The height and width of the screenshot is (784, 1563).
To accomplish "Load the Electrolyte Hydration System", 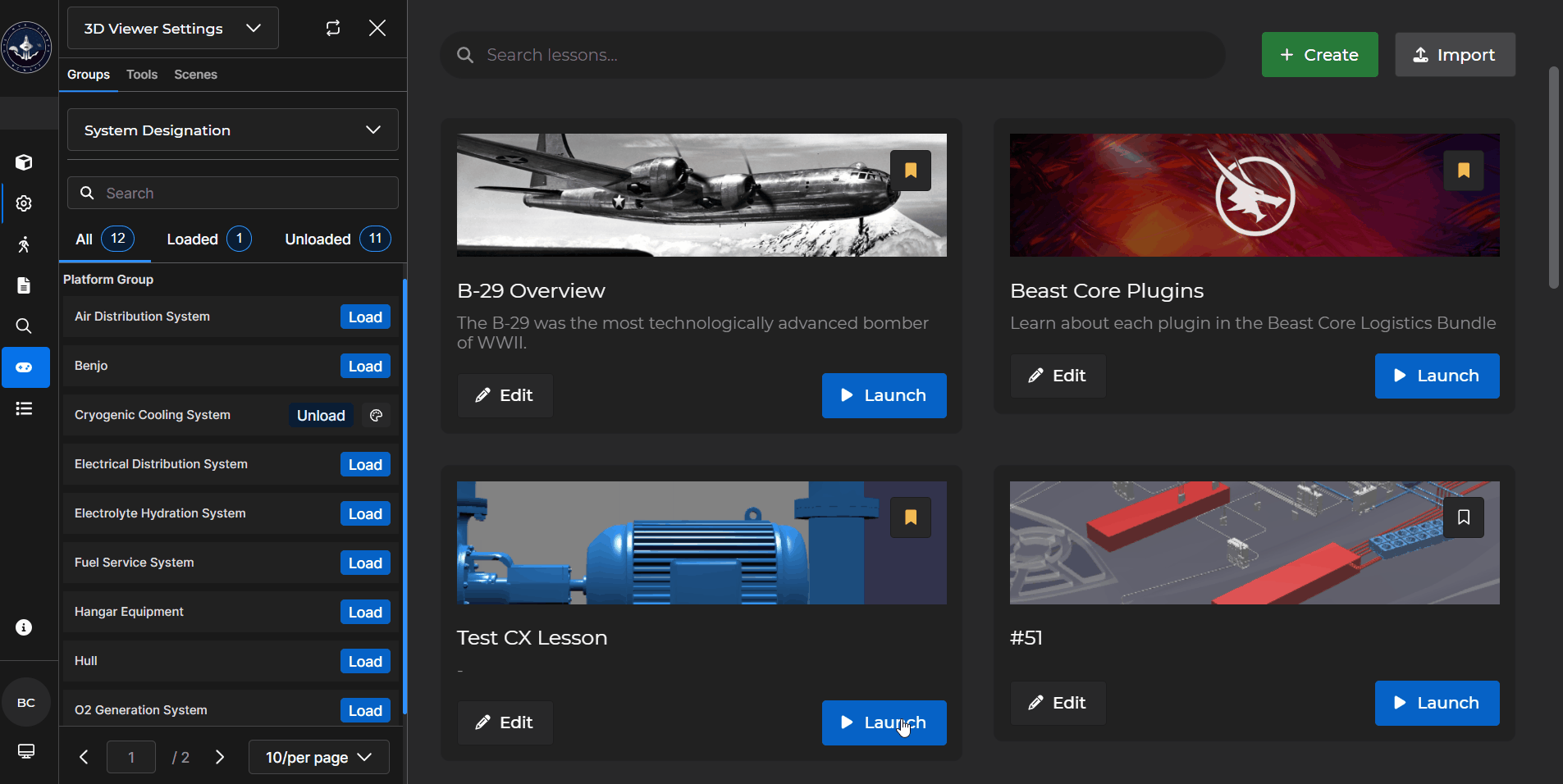I will (365, 514).
